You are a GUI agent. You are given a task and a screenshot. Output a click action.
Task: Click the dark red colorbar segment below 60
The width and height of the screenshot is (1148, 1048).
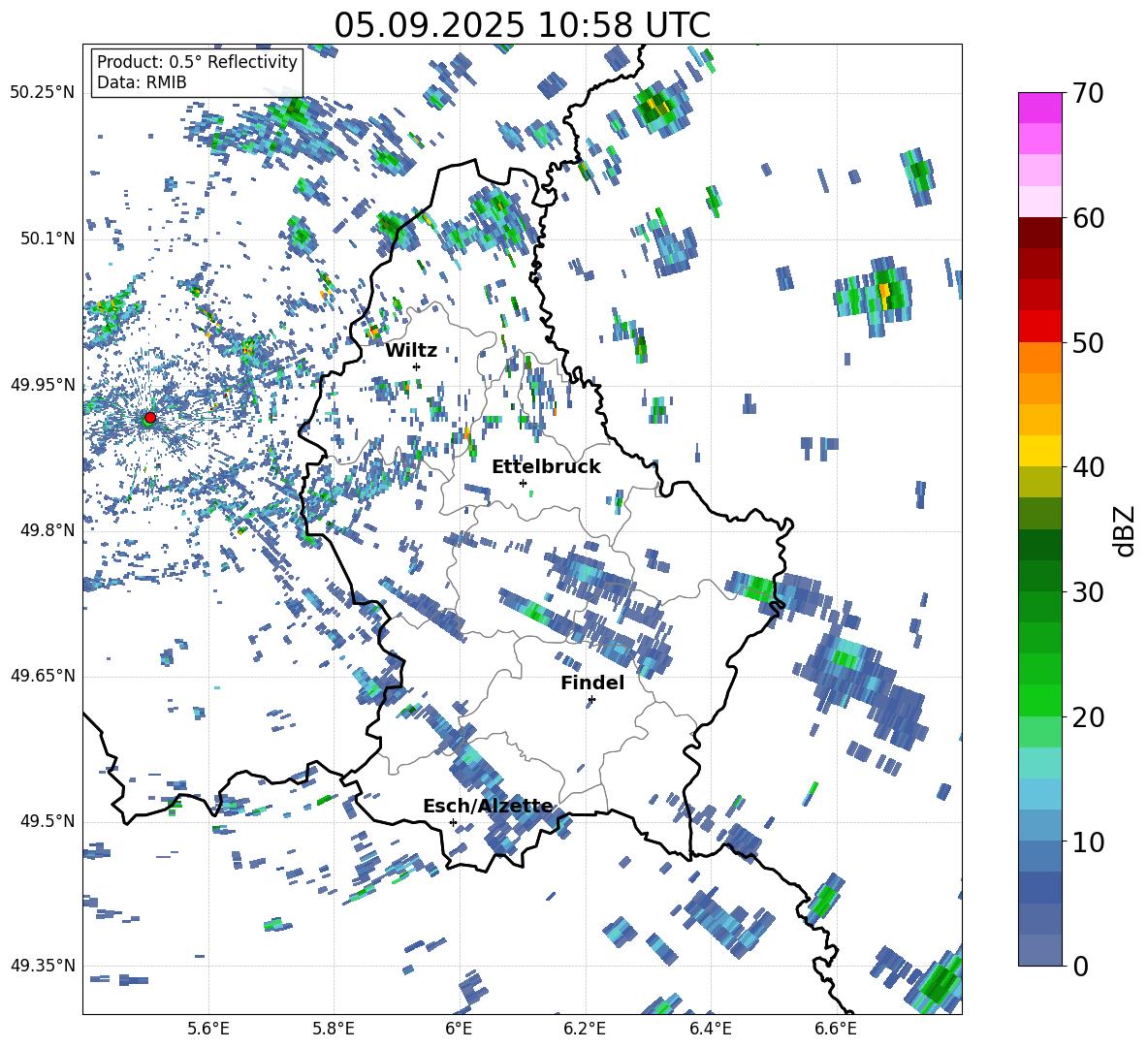[1039, 233]
